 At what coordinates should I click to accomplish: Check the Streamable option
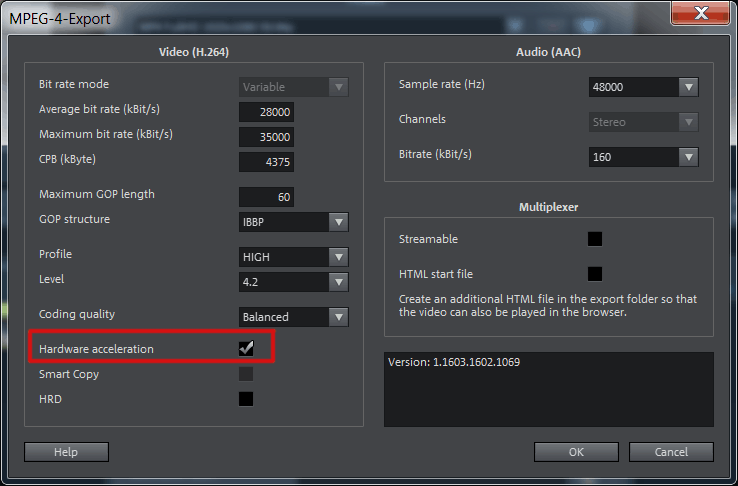595,239
